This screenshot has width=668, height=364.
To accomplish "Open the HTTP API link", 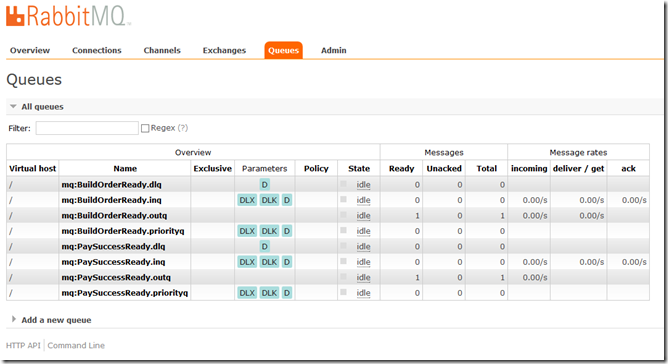I will [23, 345].
